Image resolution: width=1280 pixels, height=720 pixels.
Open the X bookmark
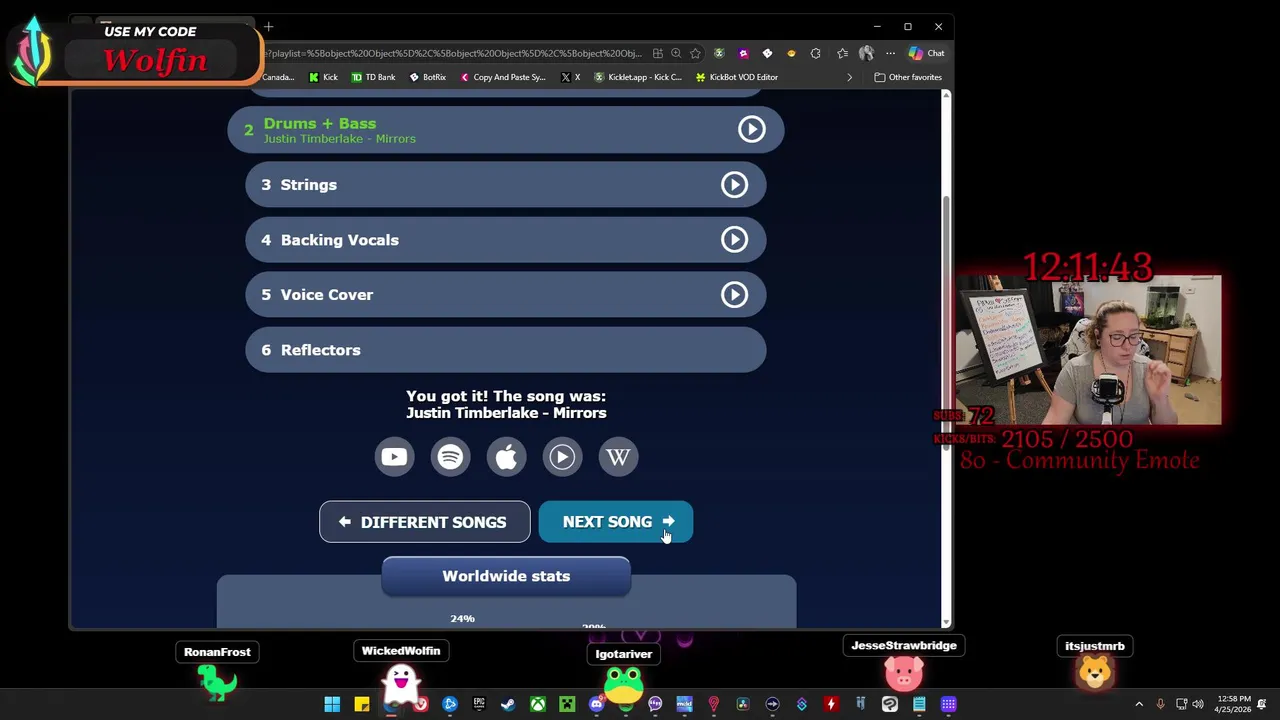[x=571, y=77]
